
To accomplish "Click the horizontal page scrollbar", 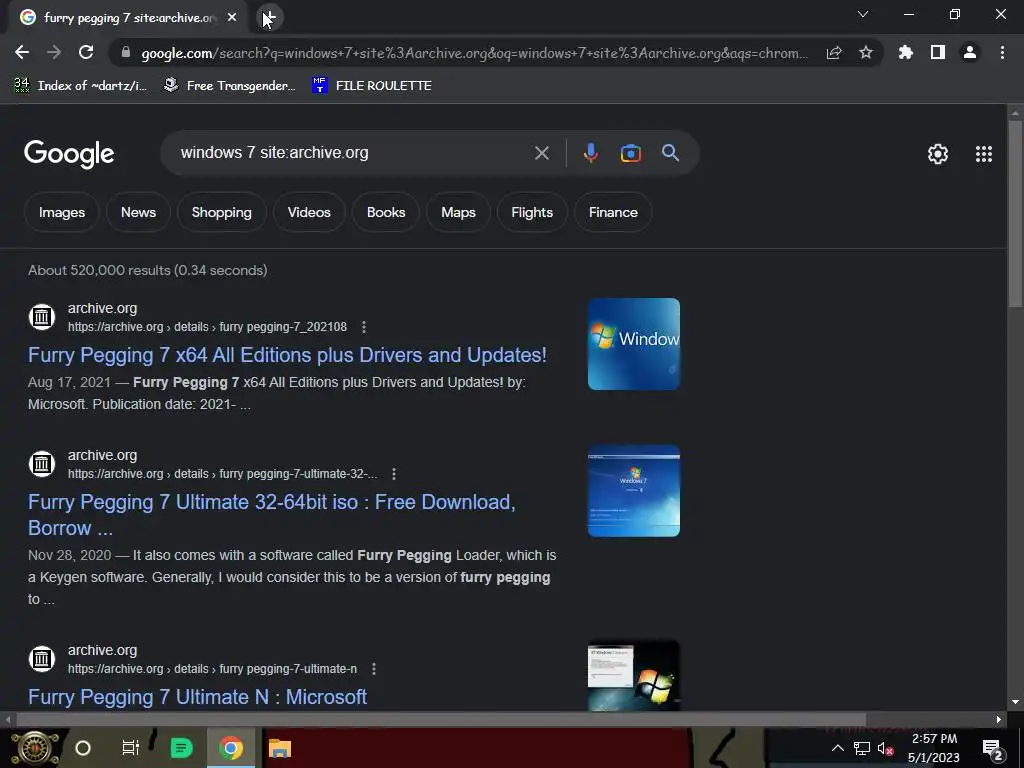I will click(x=441, y=720).
